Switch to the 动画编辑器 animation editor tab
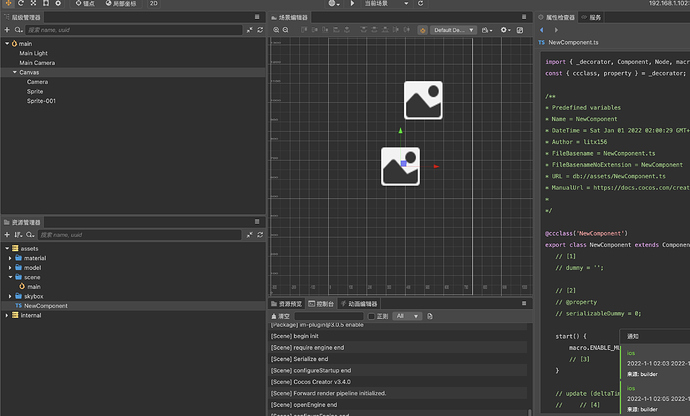The width and height of the screenshot is (690, 416). pyautogui.click(x=359, y=304)
